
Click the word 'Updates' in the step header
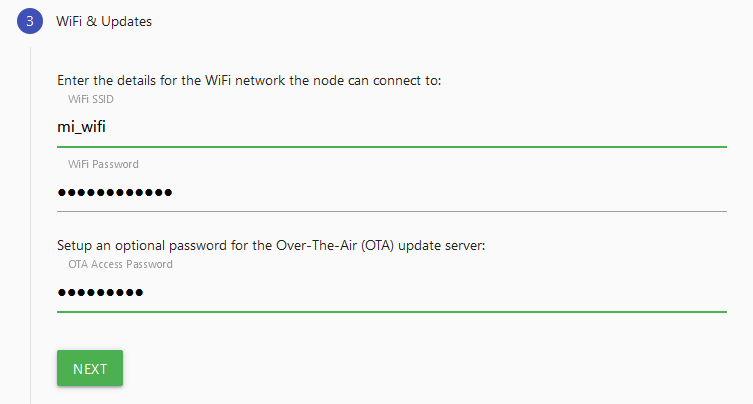coord(125,21)
